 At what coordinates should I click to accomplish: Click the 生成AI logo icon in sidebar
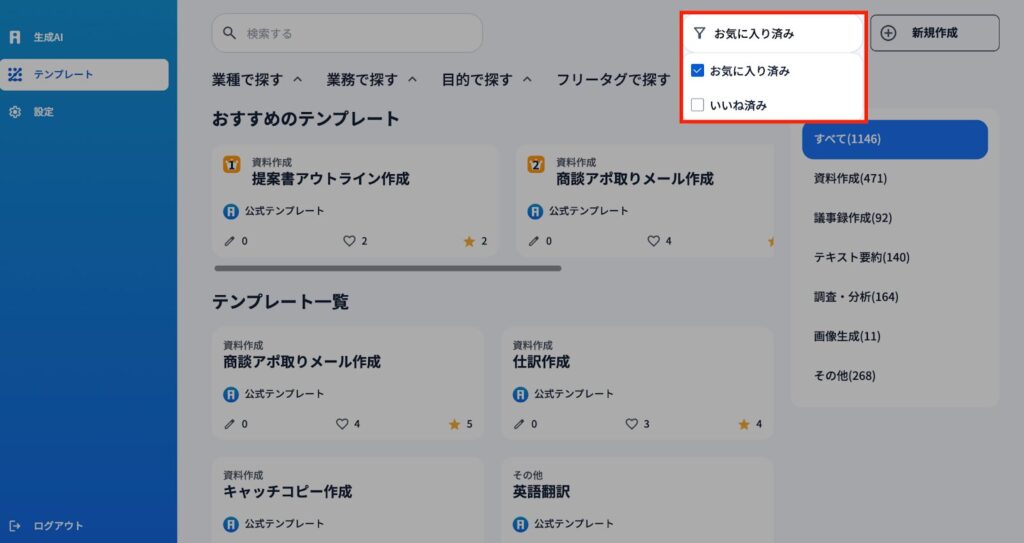point(15,37)
